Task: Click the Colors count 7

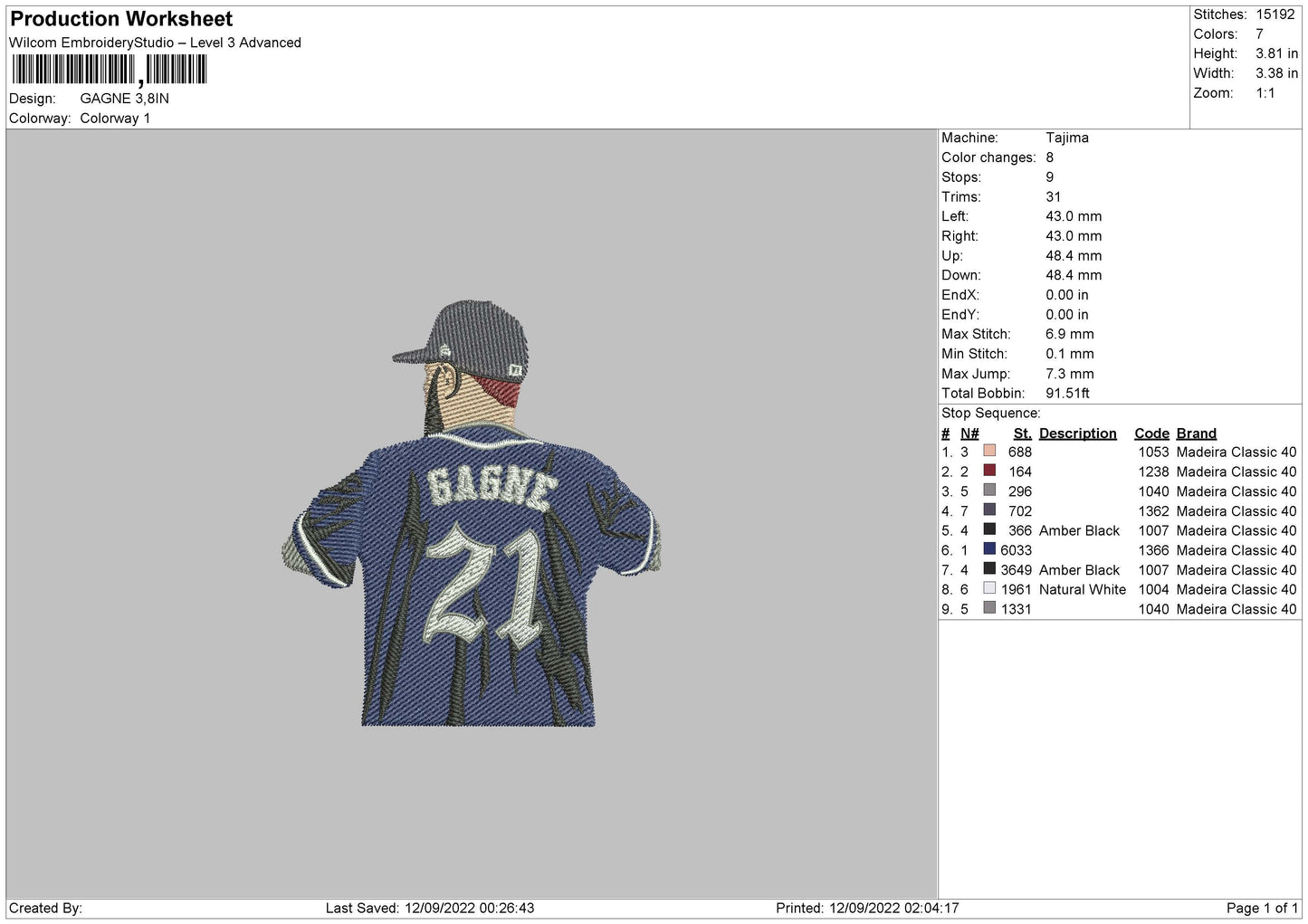Action: coord(1259,34)
